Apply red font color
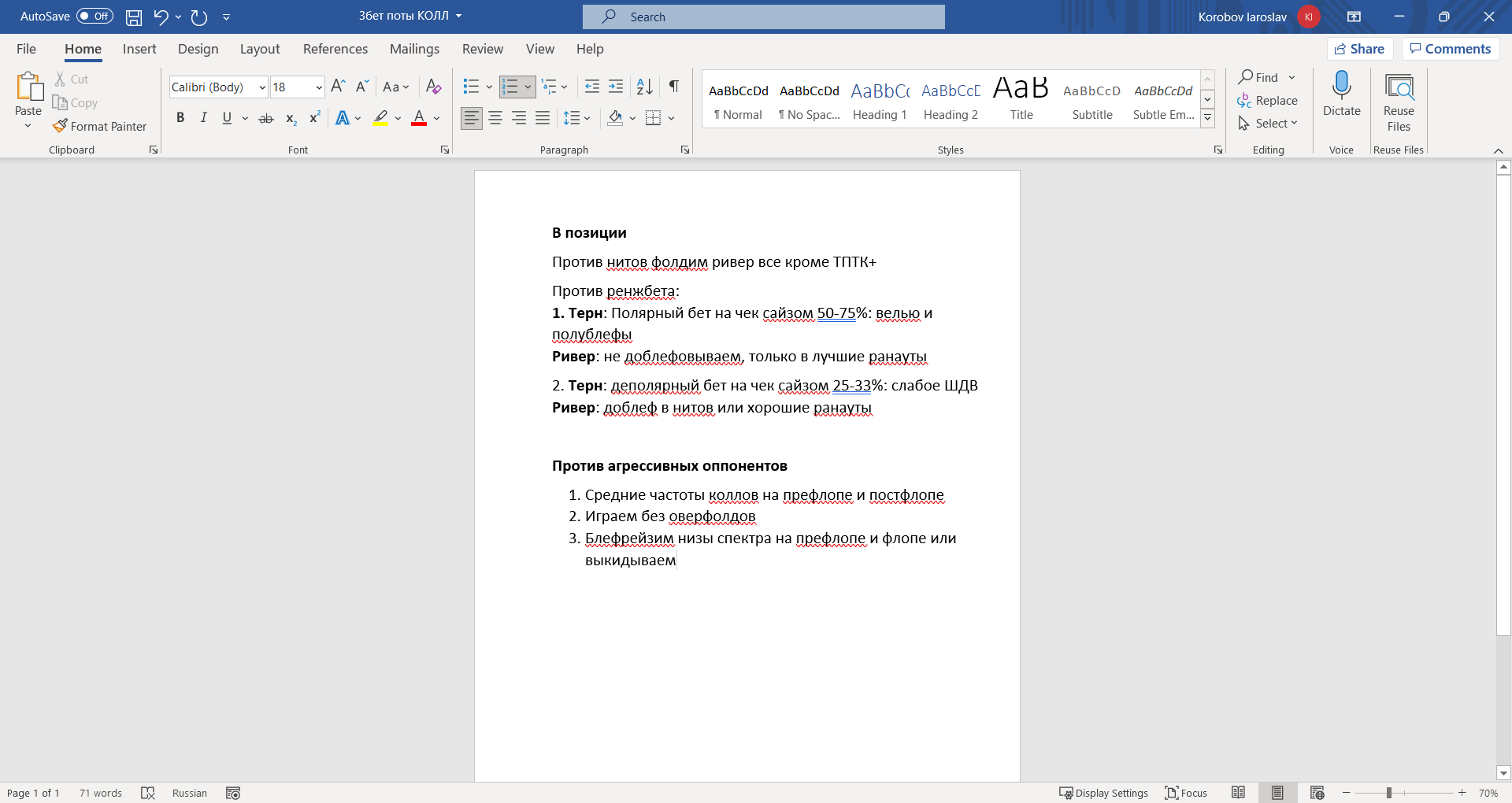Image resolution: width=1512 pixels, height=803 pixels. click(x=419, y=118)
